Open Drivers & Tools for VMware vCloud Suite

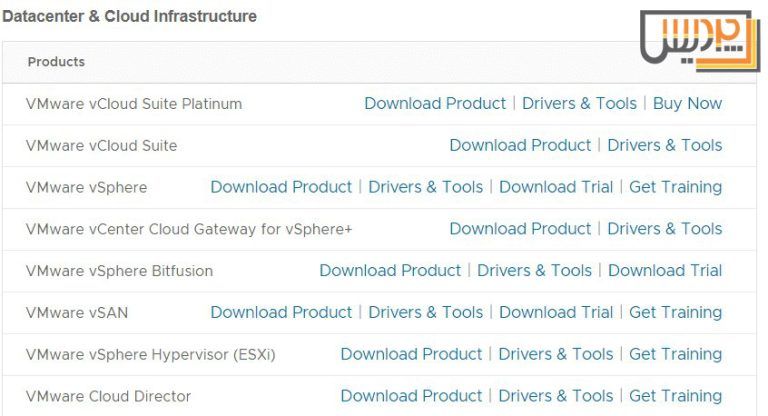(x=664, y=145)
